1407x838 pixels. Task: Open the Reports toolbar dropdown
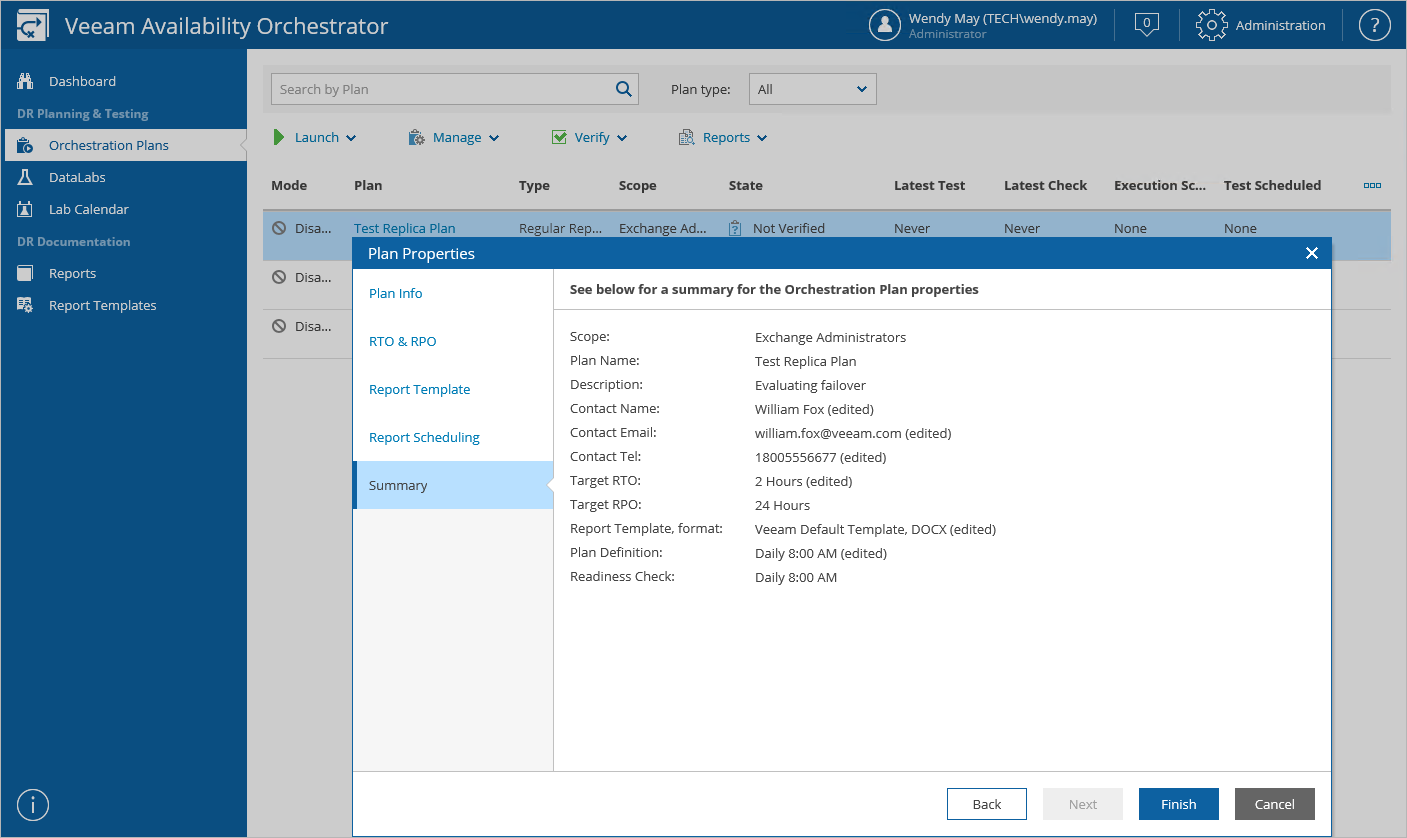click(723, 138)
